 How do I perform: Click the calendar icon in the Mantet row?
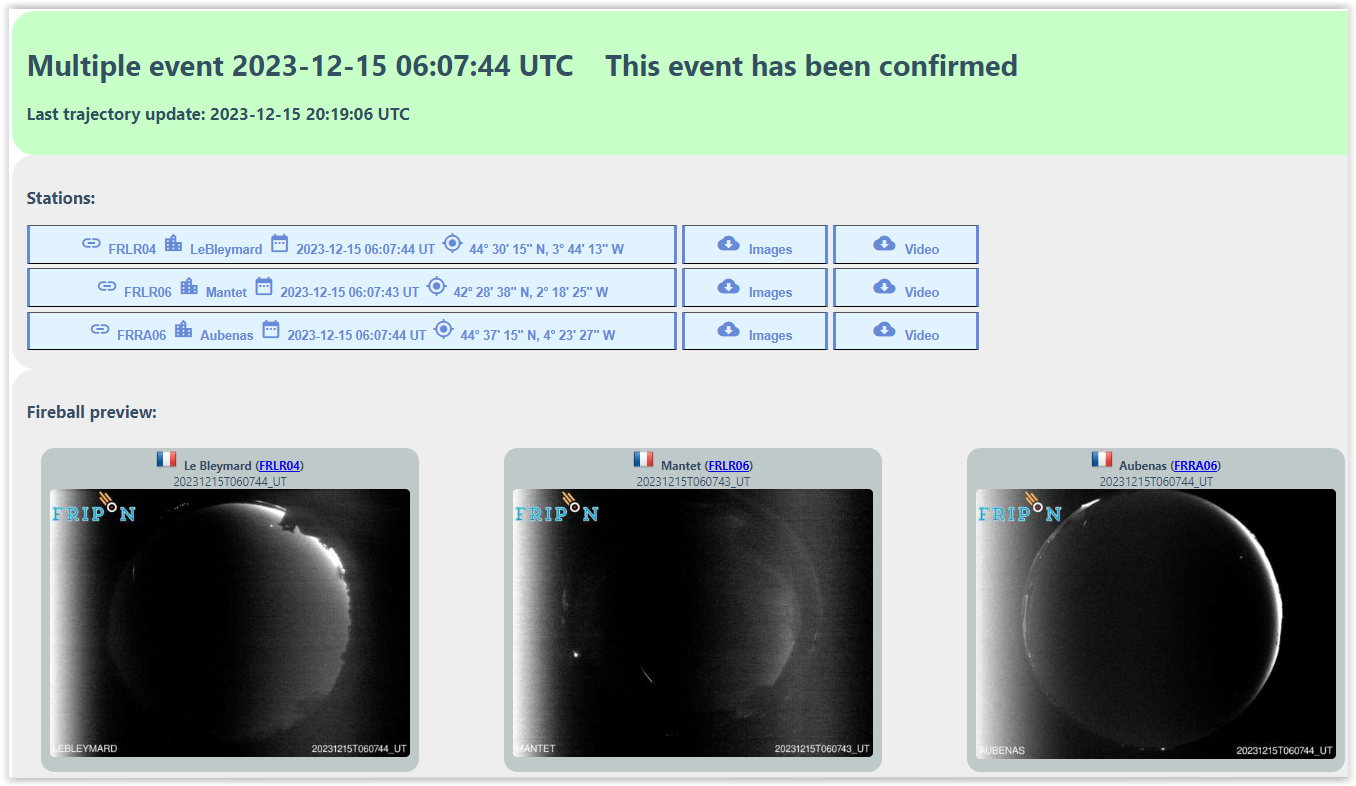263,286
